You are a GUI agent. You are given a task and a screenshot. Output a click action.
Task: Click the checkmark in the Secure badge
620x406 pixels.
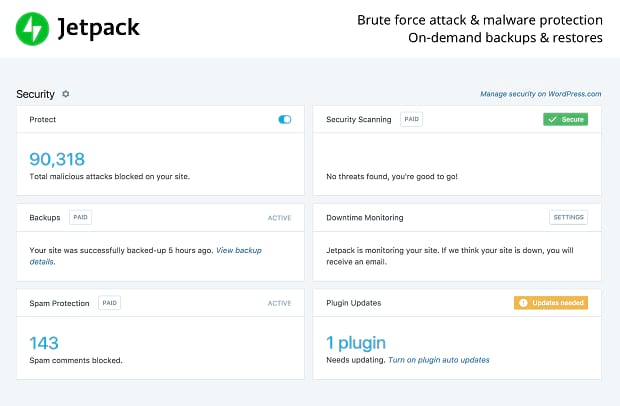coord(552,119)
